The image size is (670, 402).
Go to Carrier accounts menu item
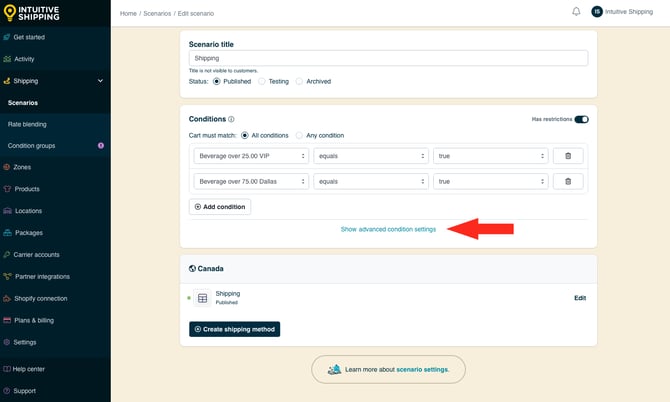click(36, 255)
